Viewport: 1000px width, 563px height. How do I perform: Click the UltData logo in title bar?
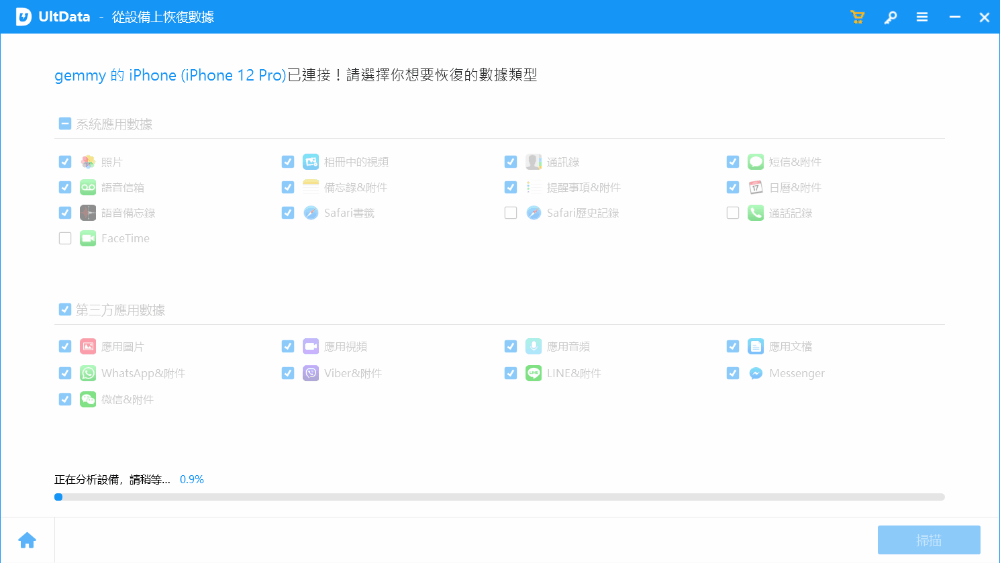(23, 17)
